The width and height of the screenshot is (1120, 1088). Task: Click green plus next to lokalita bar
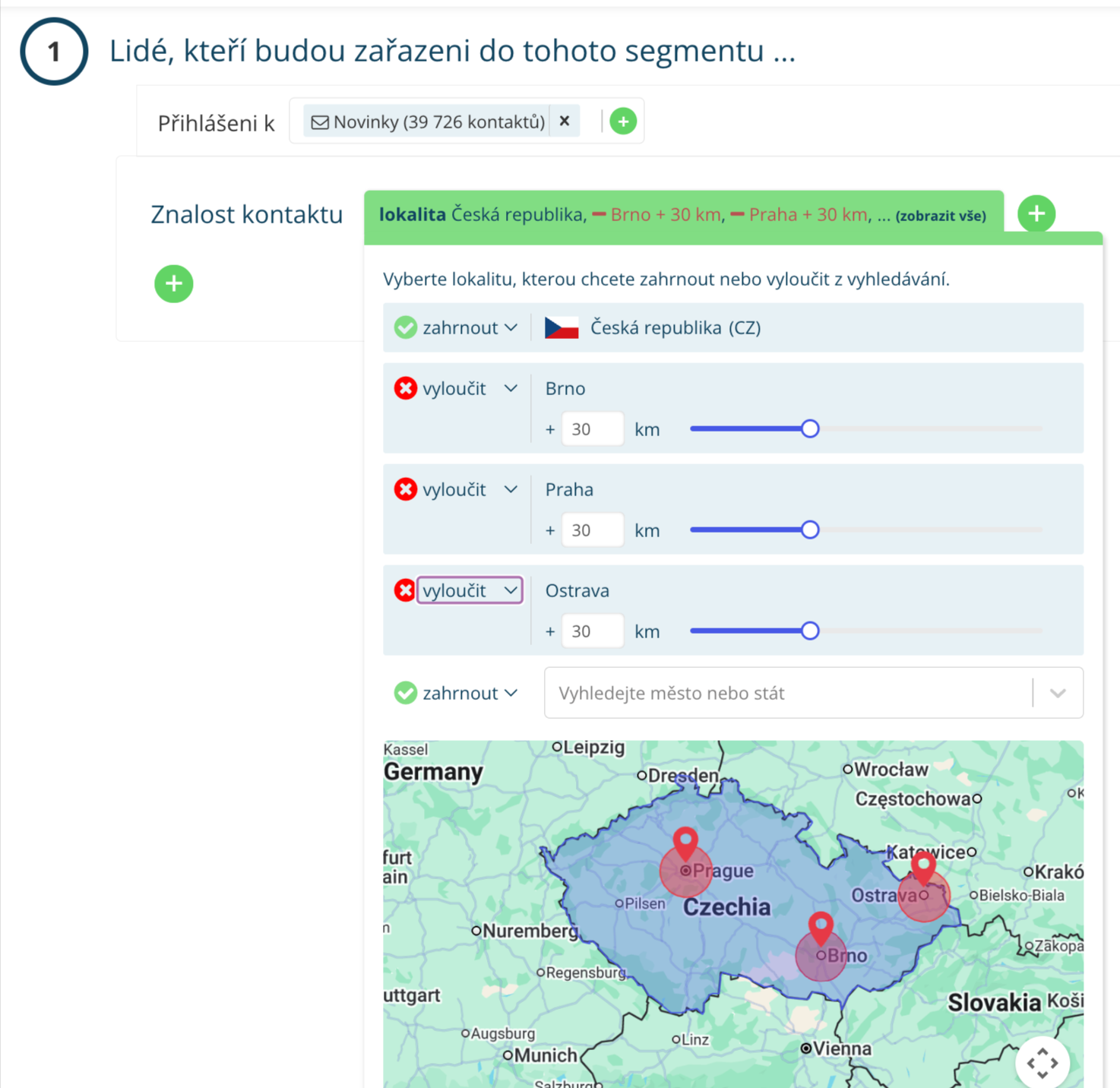[x=1036, y=213]
